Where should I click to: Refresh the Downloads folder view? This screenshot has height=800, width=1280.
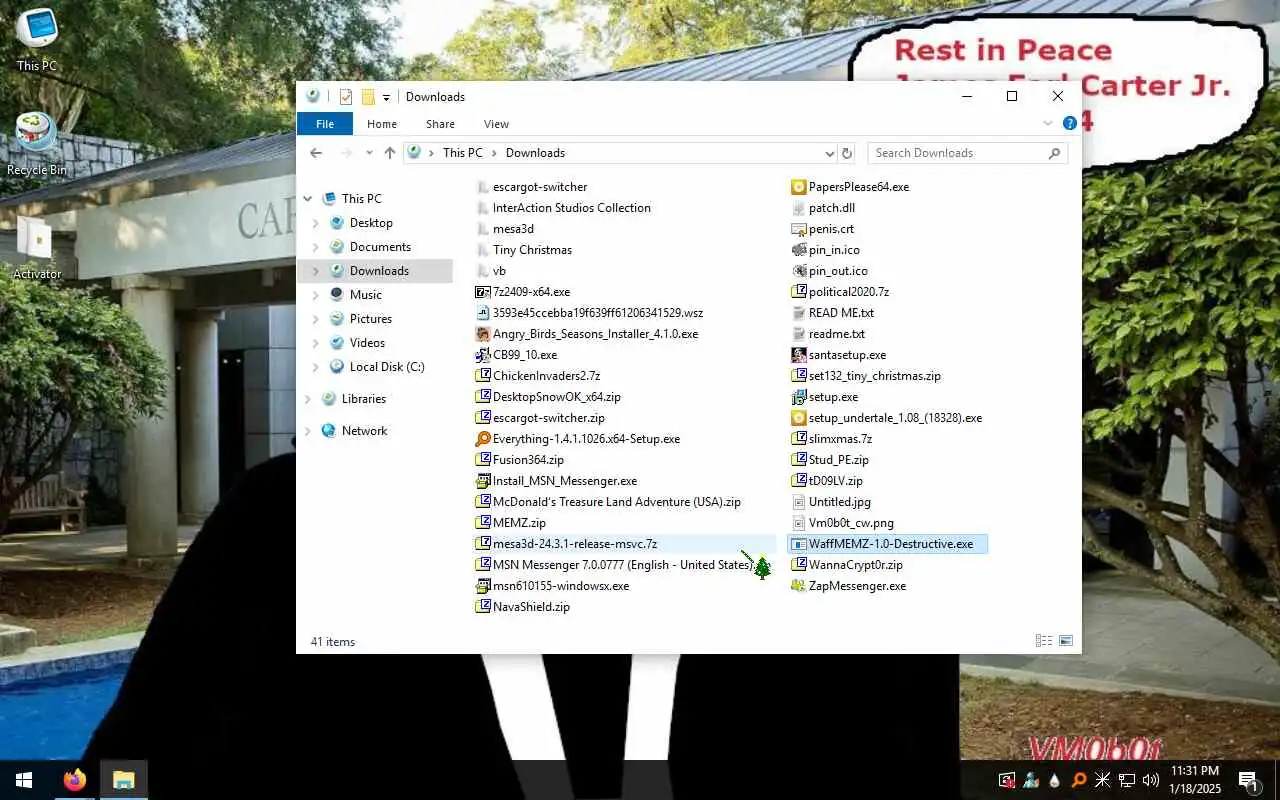pyautogui.click(x=847, y=153)
